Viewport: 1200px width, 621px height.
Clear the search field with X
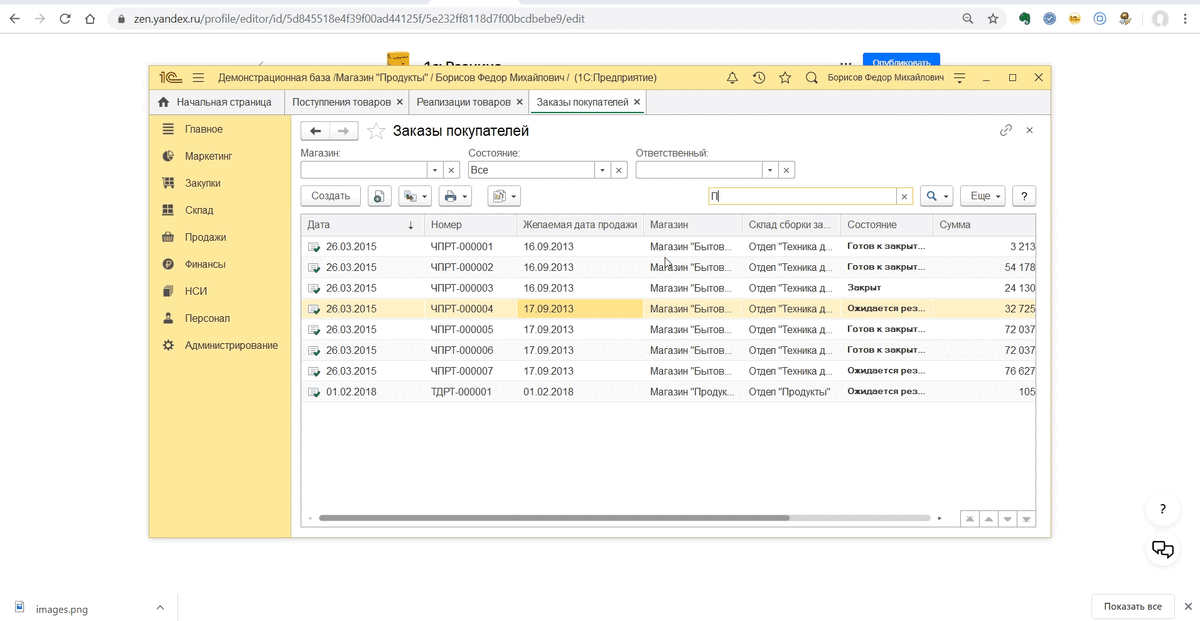(x=904, y=197)
